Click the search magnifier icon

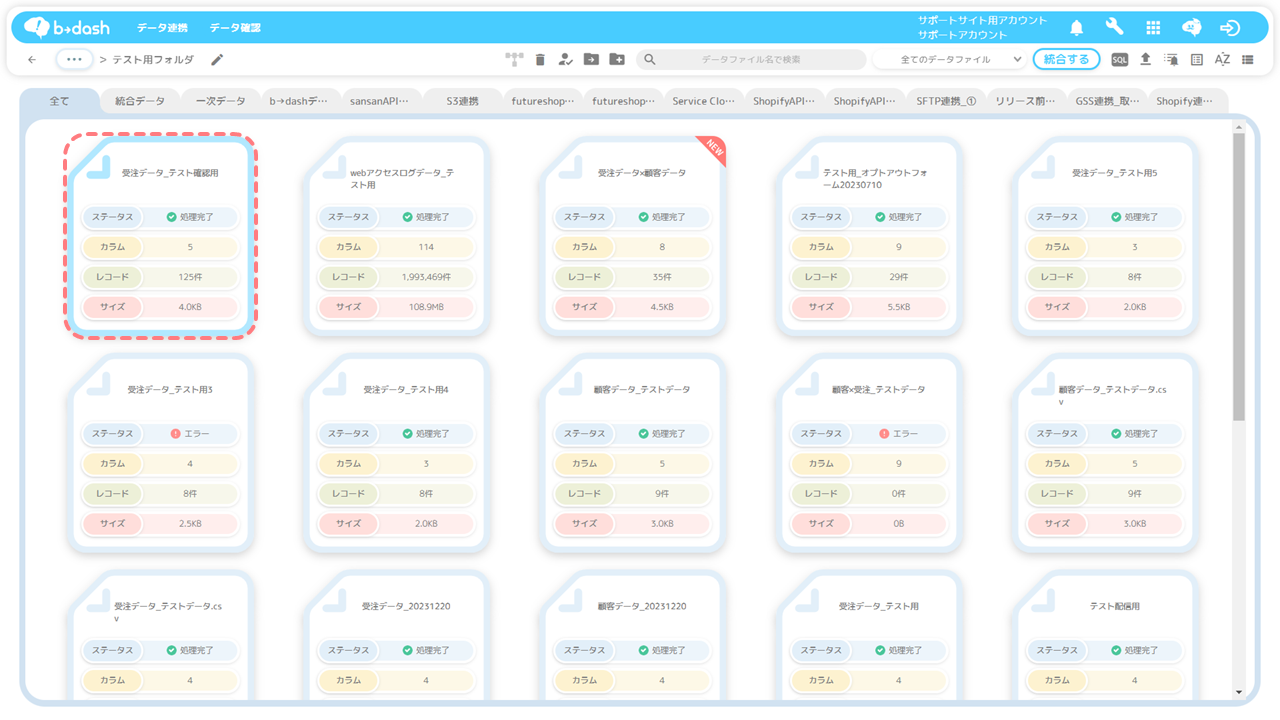coord(649,60)
